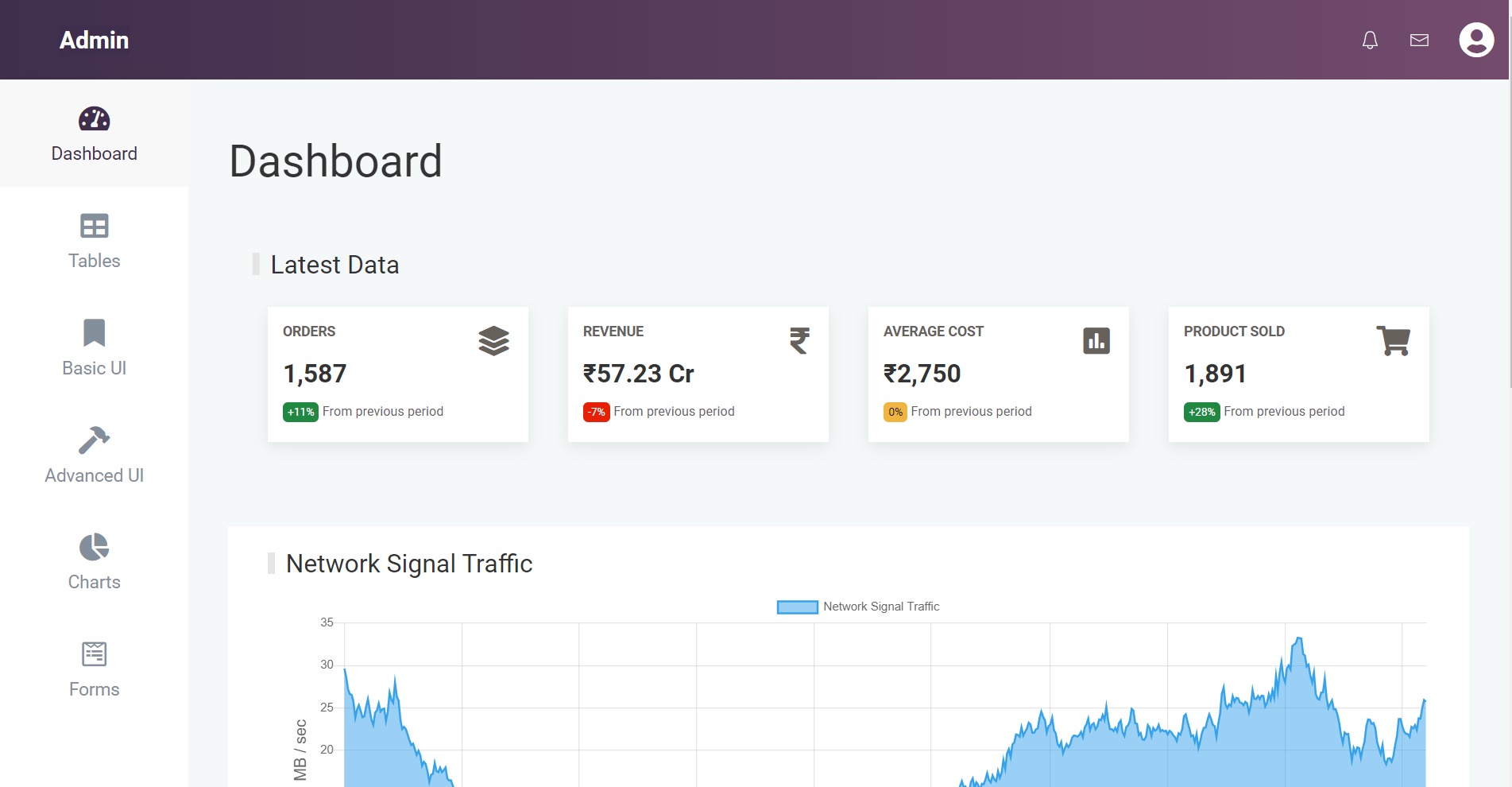The image size is (1512, 787).
Task: Click the Forms sidebar icon
Action: click(94, 654)
